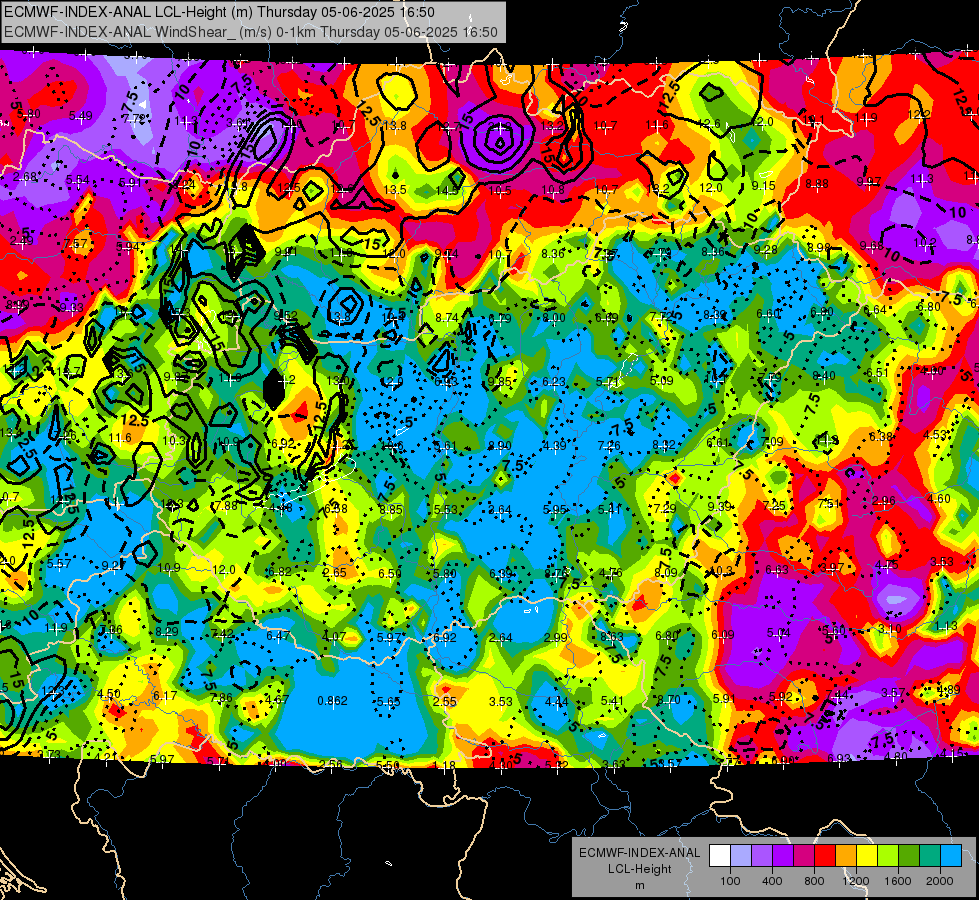
Task: Click the wind shear value 4.07
Action: click(333, 636)
